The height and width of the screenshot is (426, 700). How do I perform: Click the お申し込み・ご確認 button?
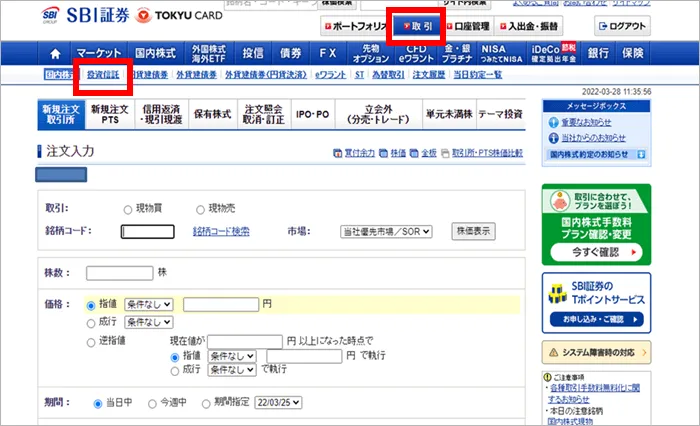point(596,319)
